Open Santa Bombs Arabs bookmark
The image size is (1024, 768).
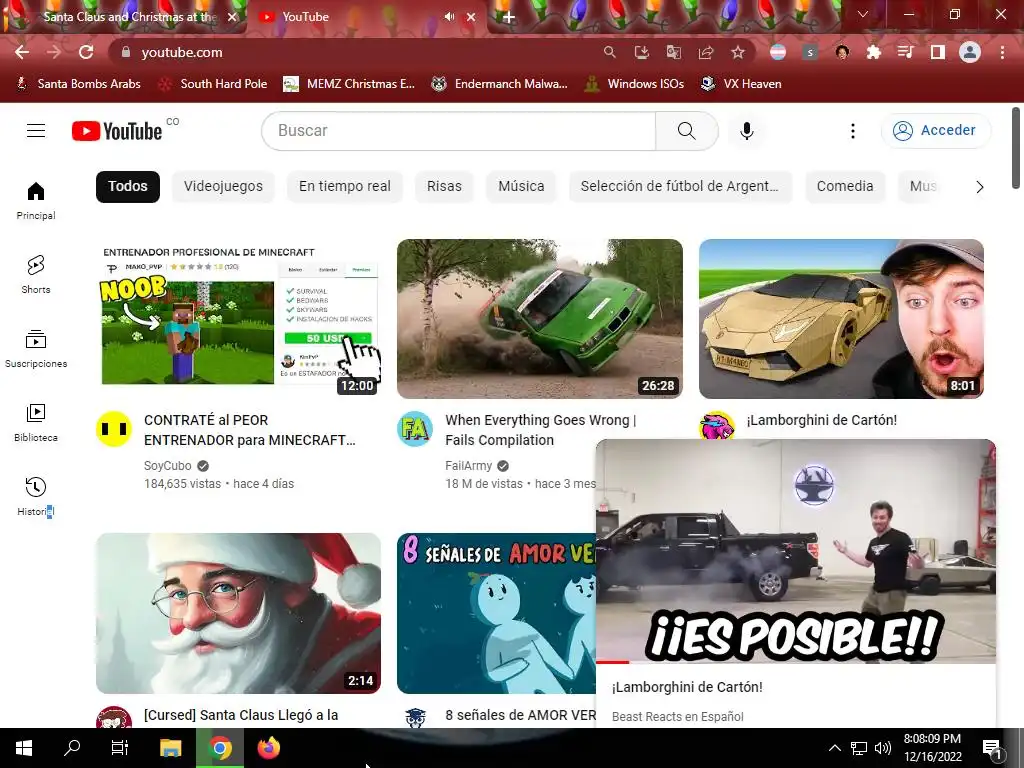click(78, 84)
